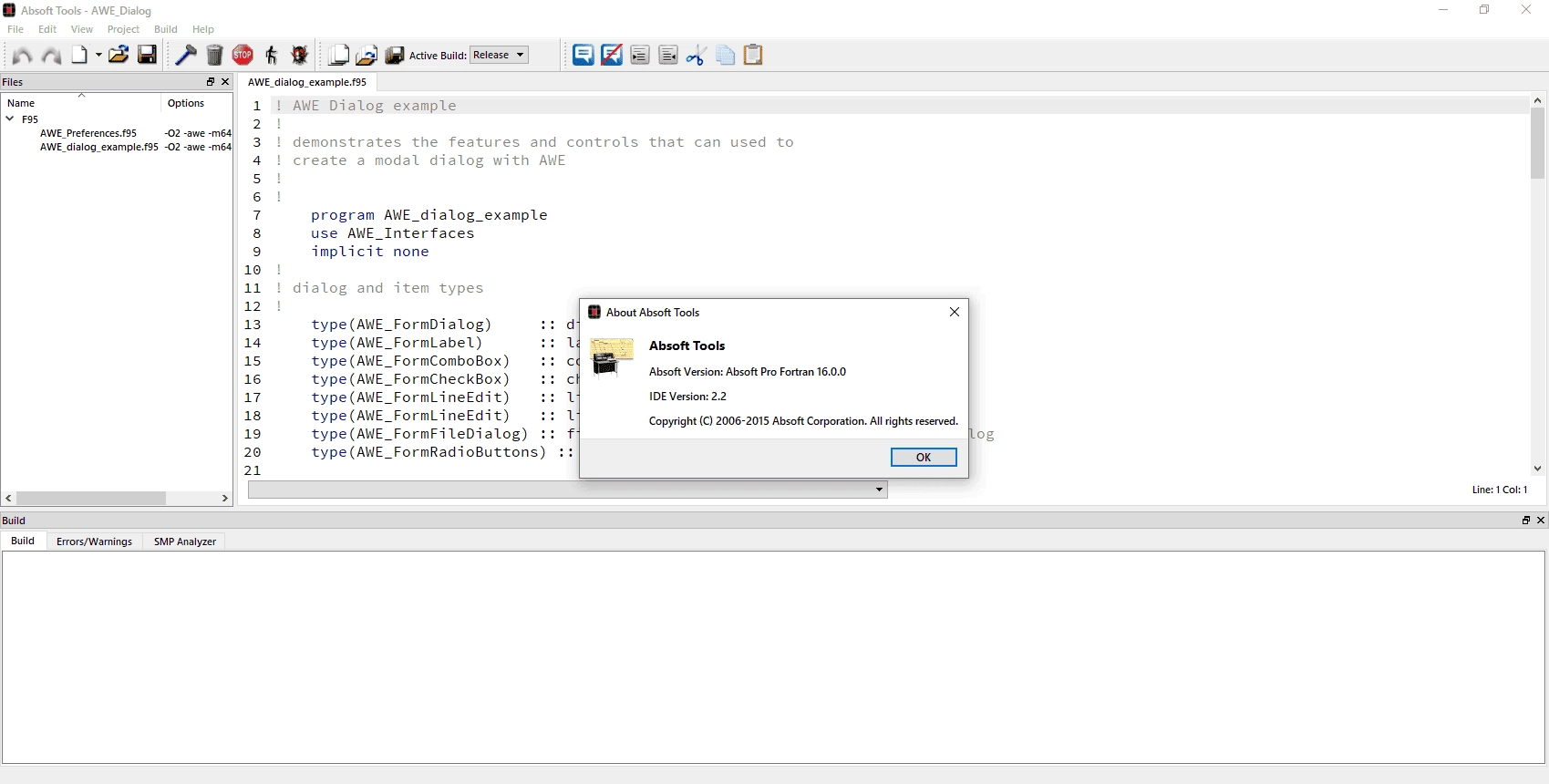Open the Project menu

coord(123,29)
